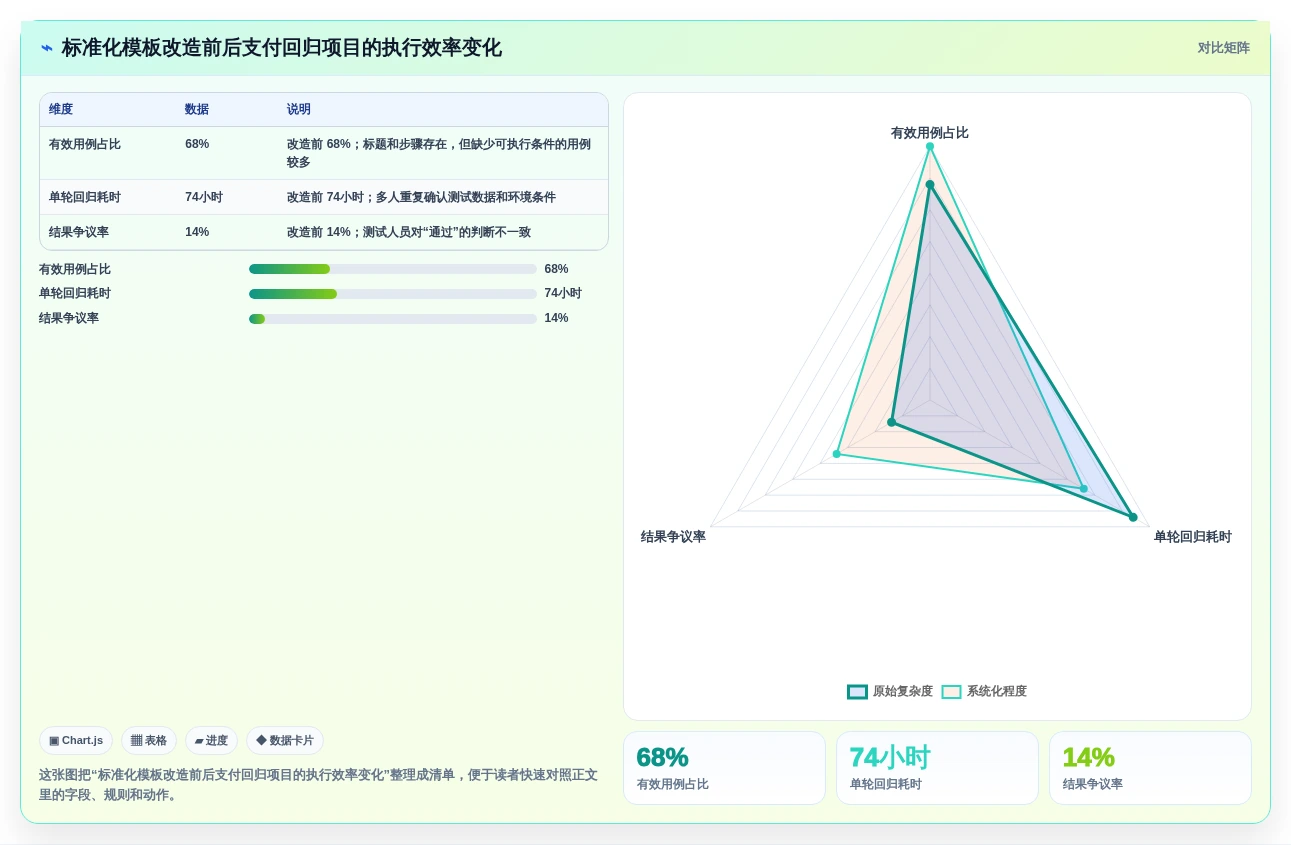Click the light teal top point on the radar
The width and height of the screenshot is (1291, 845).
point(930,146)
